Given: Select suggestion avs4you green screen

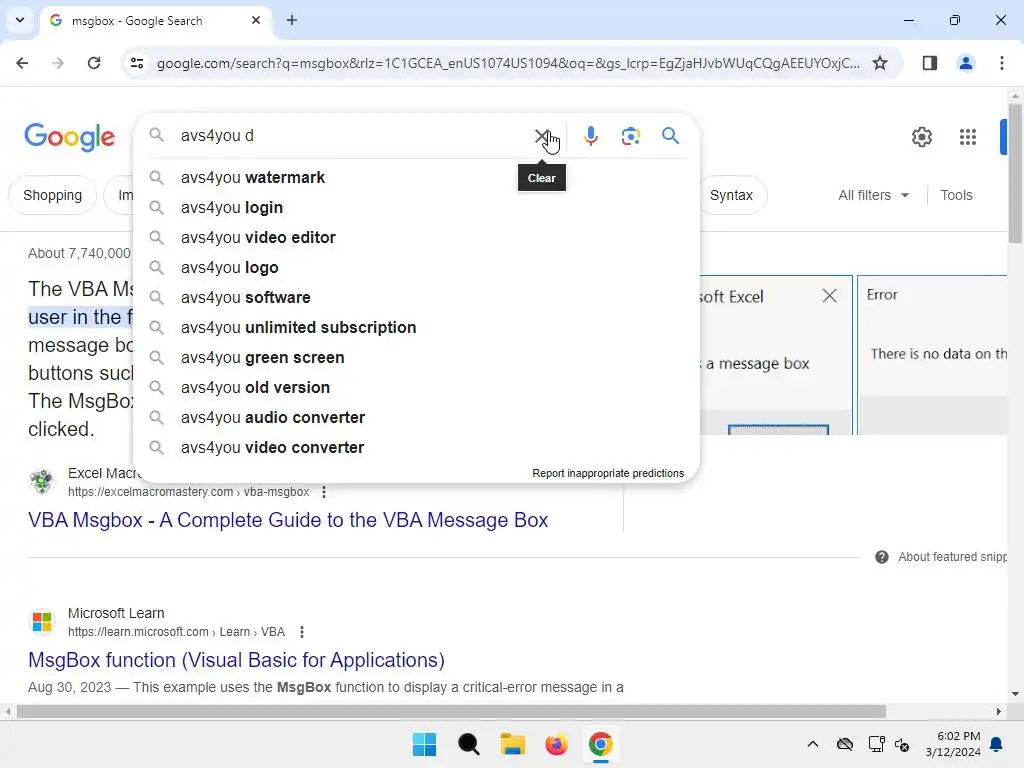Looking at the screenshot, I should (416, 358).
